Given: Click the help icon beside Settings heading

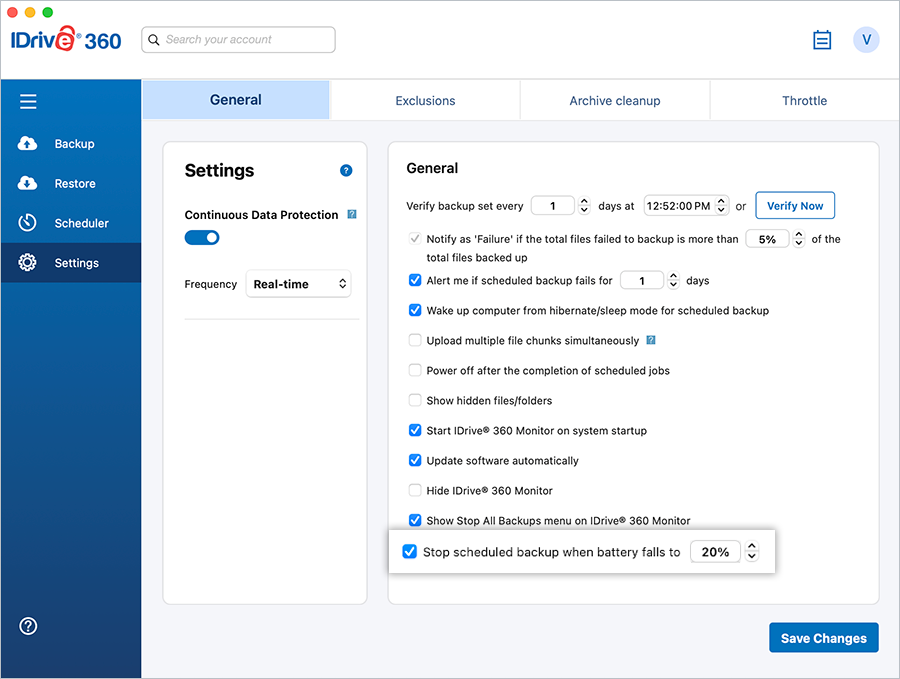Looking at the screenshot, I should coord(346,171).
